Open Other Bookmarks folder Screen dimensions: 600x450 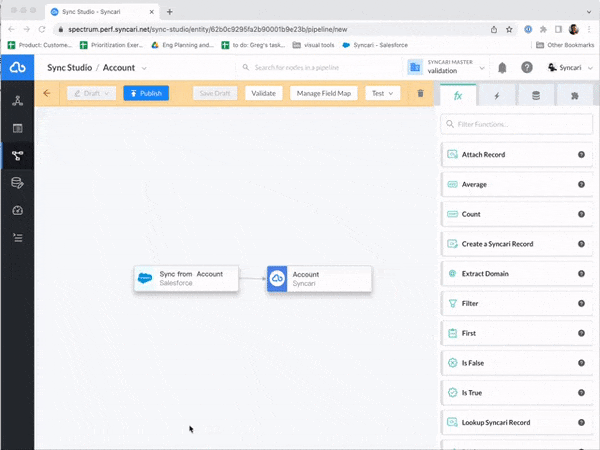coord(565,45)
